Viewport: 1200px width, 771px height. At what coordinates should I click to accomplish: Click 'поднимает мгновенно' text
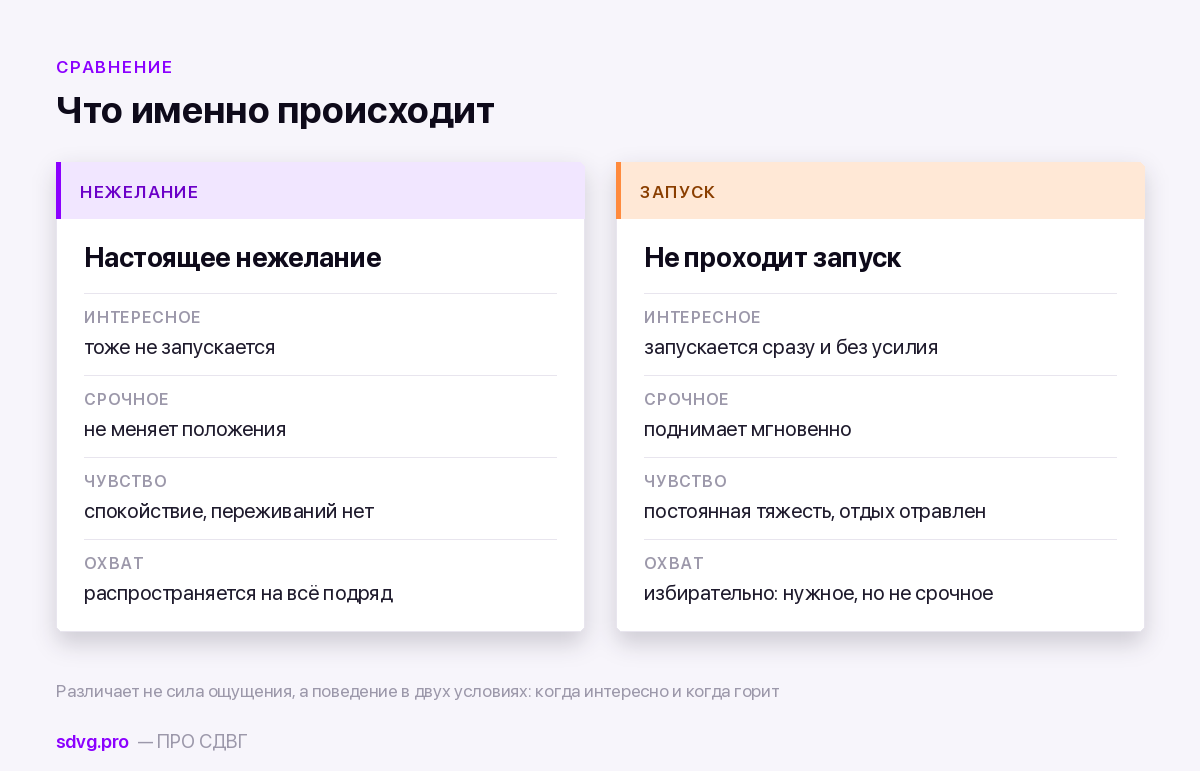pyautogui.click(x=748, y=429)
